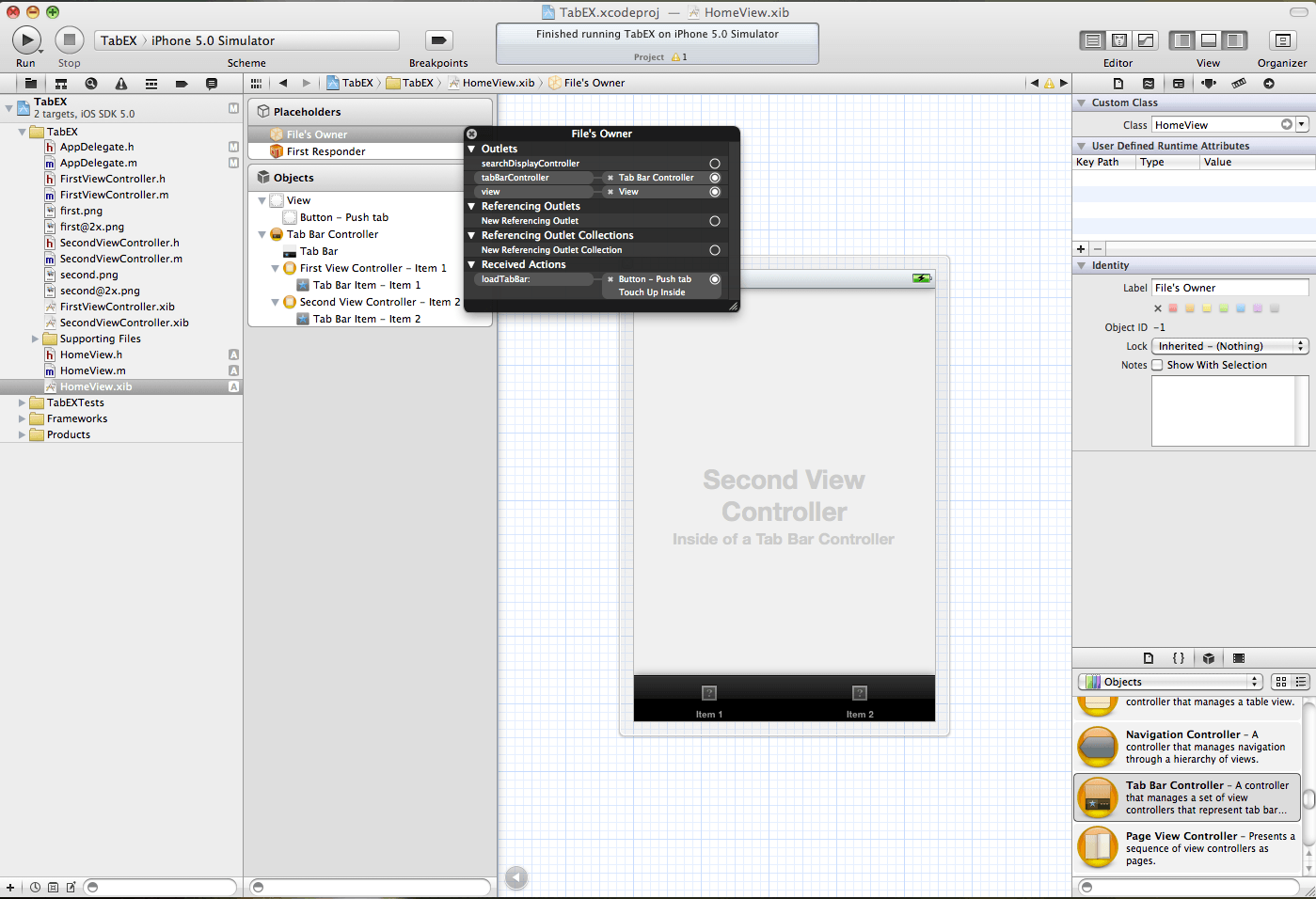Click the New Referencing Outlet circle

[x=715, y=221]
